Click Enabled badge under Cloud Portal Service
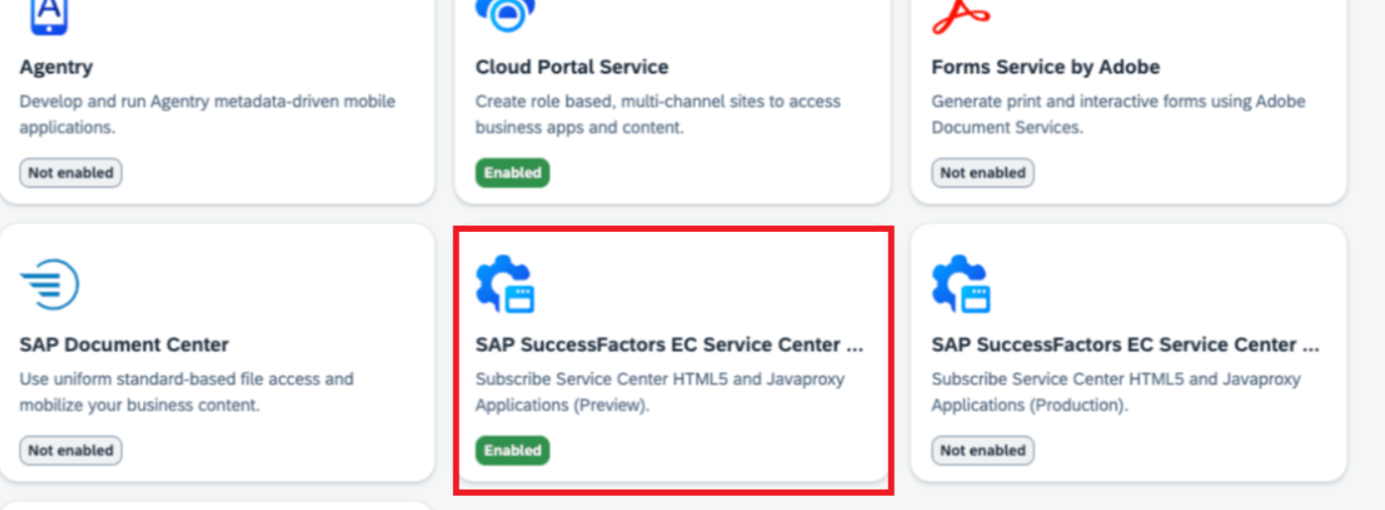 (x=513, y=173)
